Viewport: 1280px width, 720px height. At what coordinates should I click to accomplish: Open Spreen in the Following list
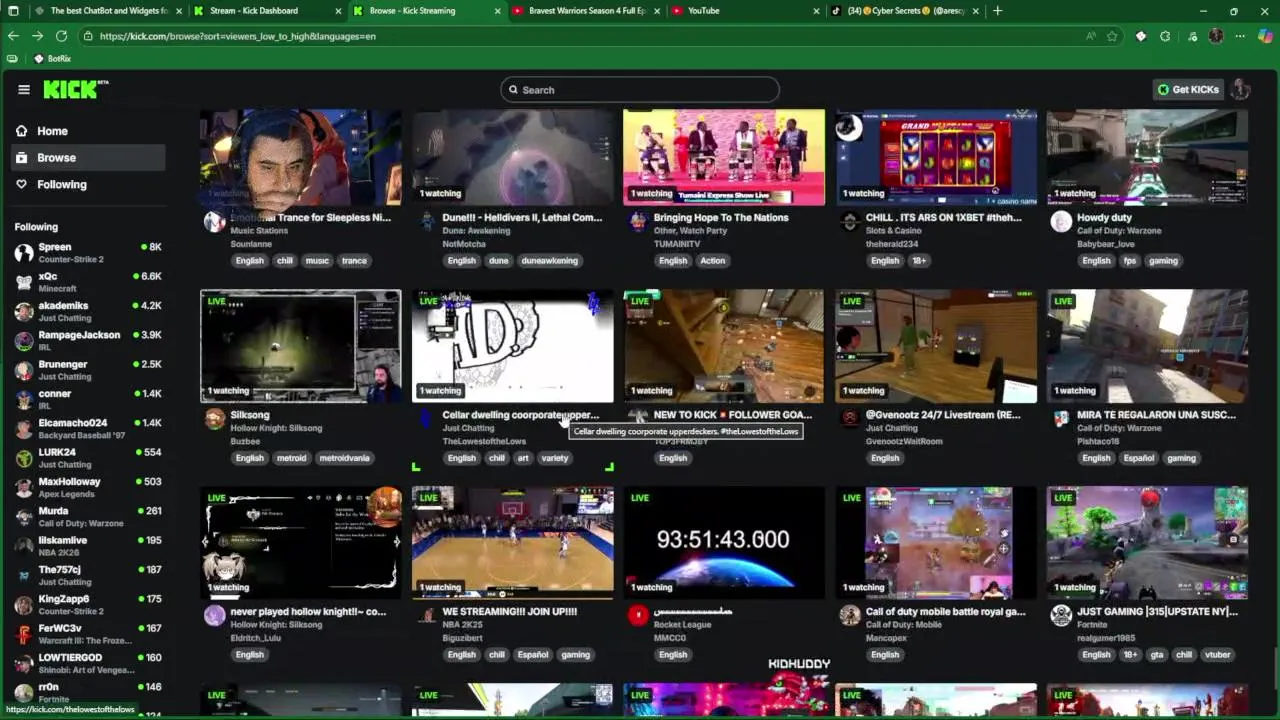pos(88,252)
